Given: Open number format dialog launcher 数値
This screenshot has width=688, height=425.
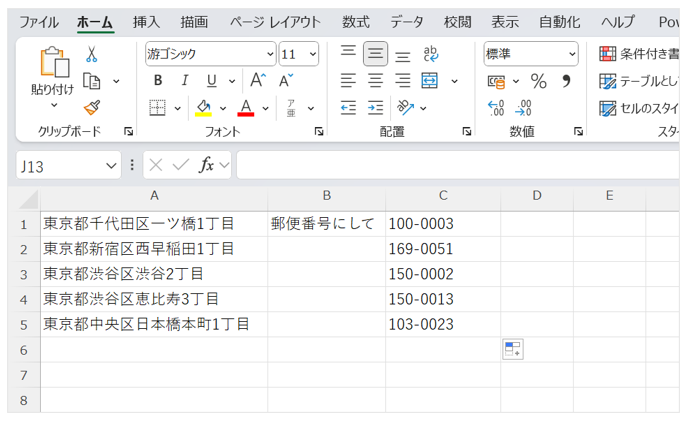Looking at the screenshot, I should (x=578, y=131).
